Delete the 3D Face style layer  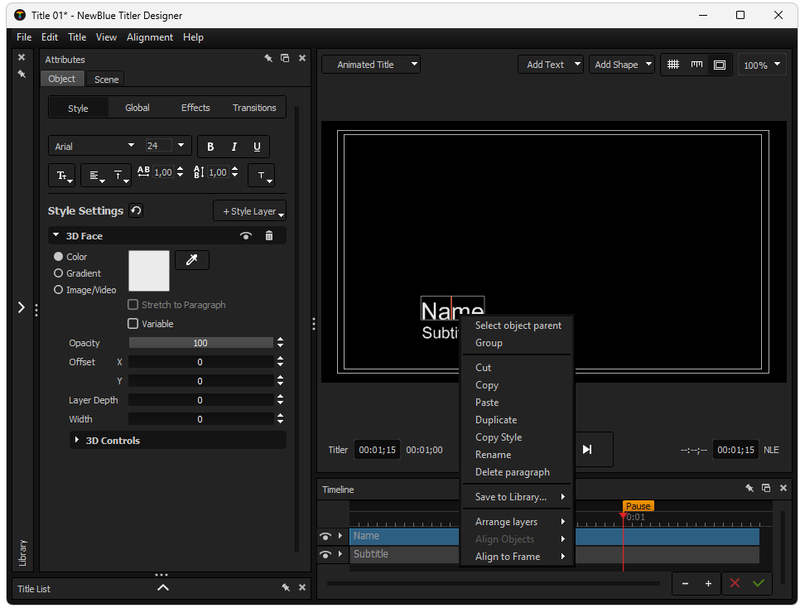click(269, 236)
